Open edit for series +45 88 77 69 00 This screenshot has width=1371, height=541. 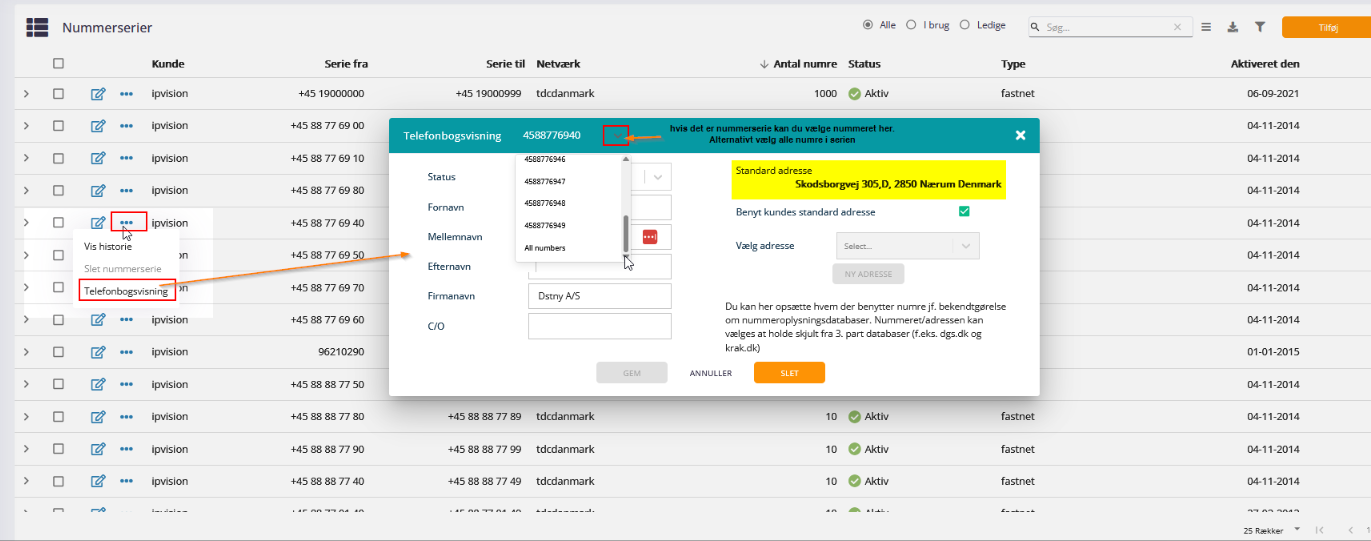98,126
